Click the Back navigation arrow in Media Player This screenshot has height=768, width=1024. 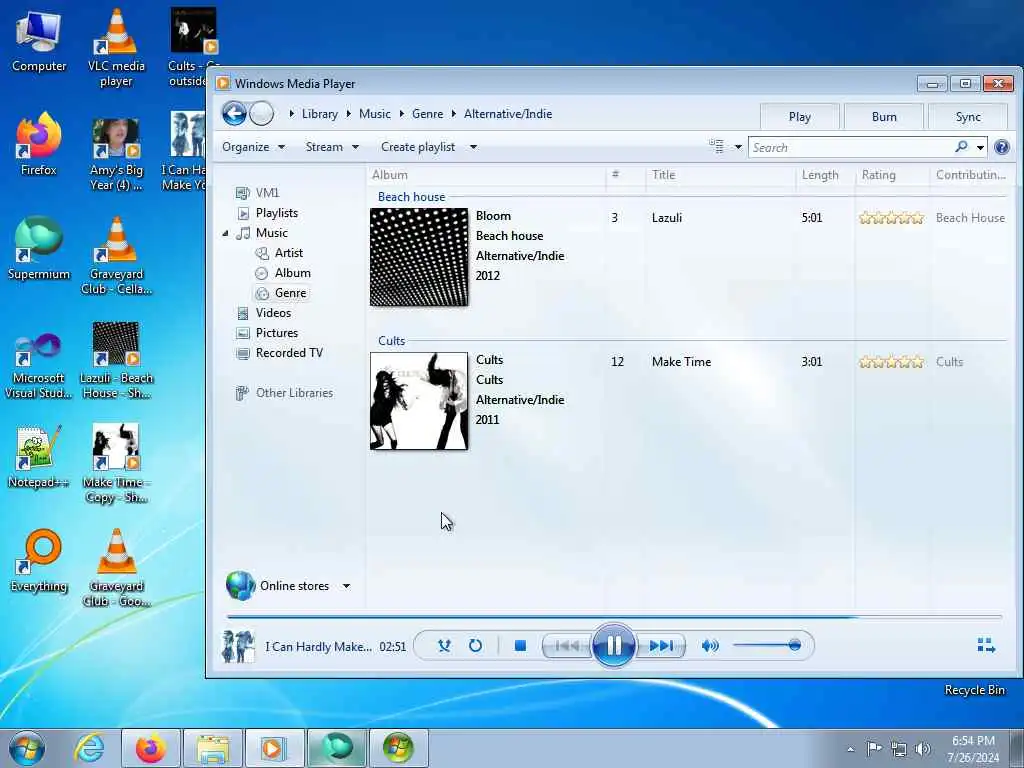pyautogui.click(x=234, y=114)
